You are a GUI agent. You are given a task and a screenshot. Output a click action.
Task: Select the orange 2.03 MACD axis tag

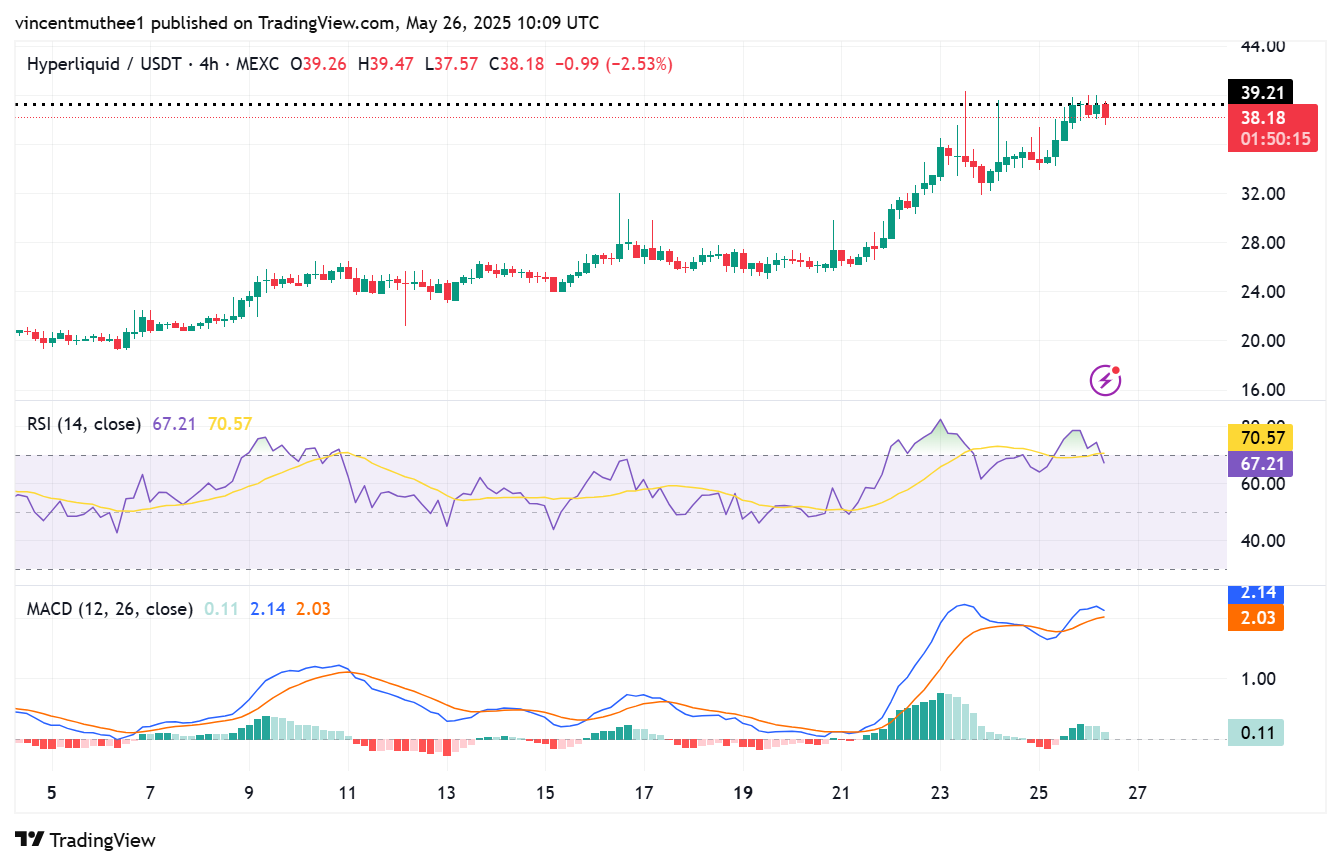(x=1255, y=618)
